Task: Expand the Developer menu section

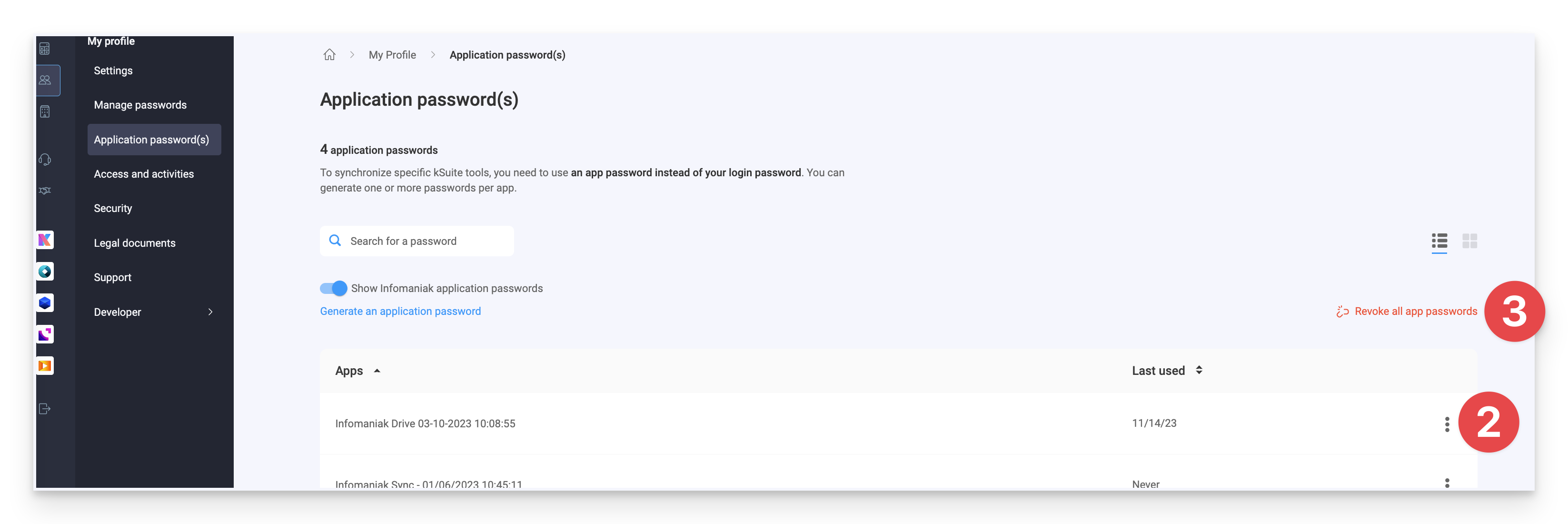Action: 154,312
